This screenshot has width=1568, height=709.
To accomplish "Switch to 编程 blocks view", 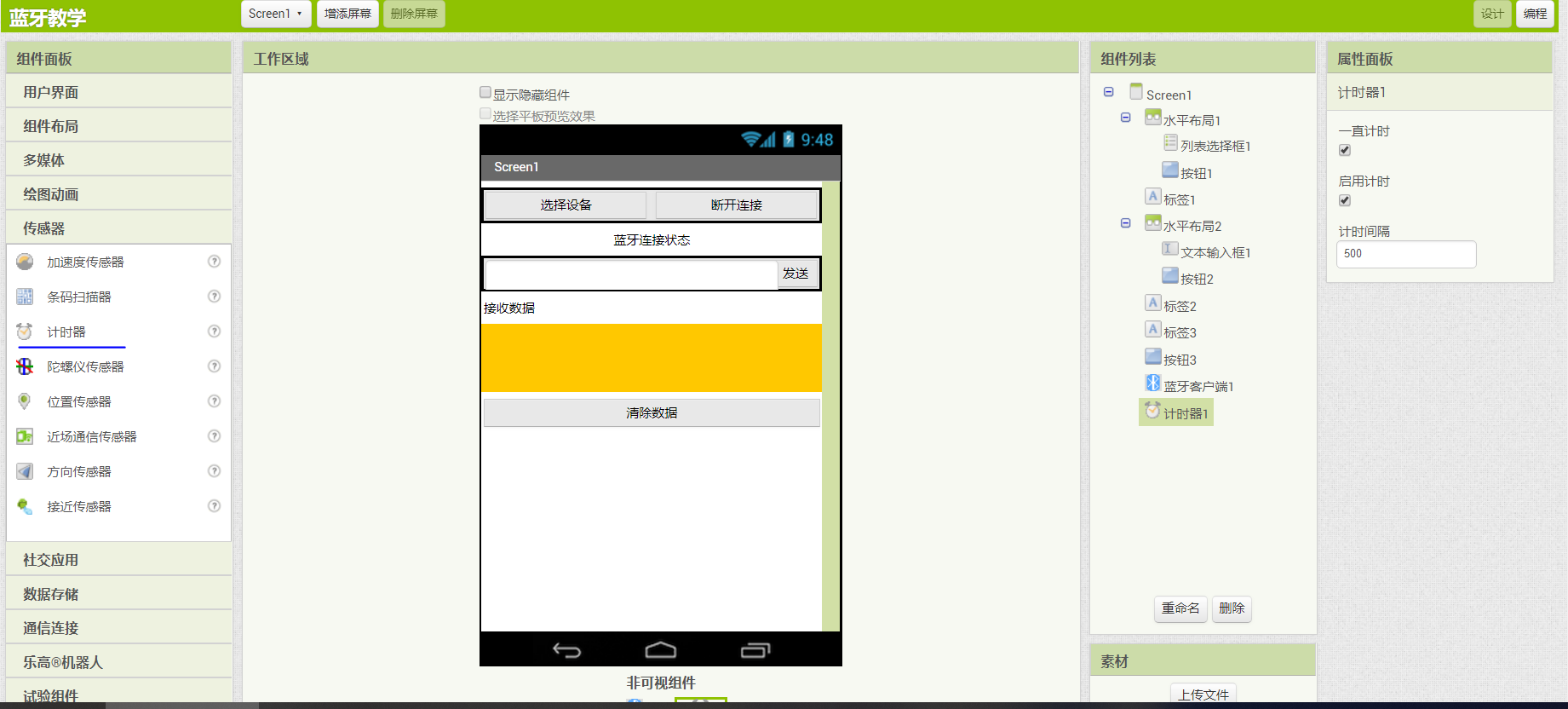I will click(1536, 14).
